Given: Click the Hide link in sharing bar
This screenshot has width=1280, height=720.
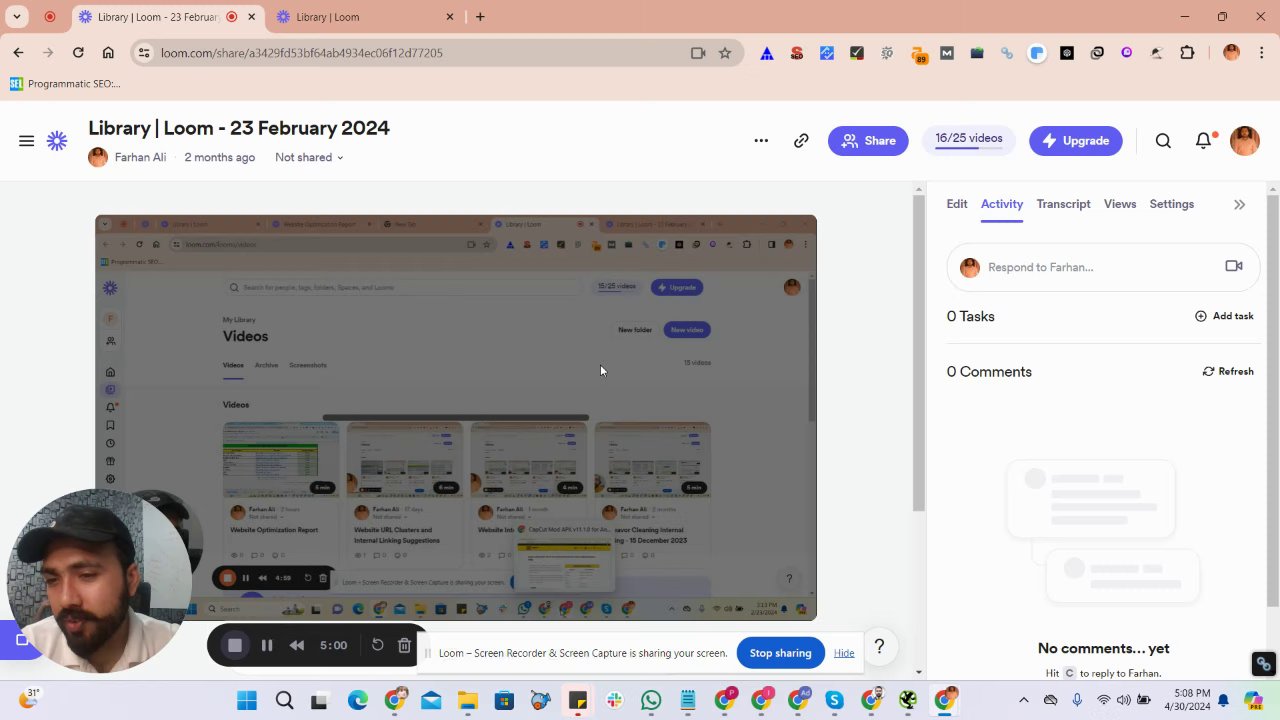Looking at the screenshot, I should click(844, 653).
